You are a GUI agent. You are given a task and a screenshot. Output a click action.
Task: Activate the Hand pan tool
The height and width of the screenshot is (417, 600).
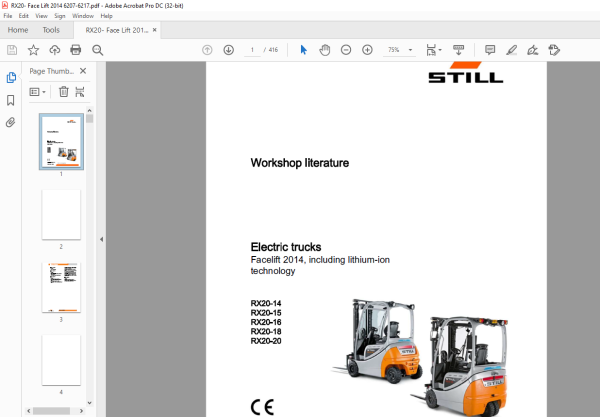click(324, 50)
